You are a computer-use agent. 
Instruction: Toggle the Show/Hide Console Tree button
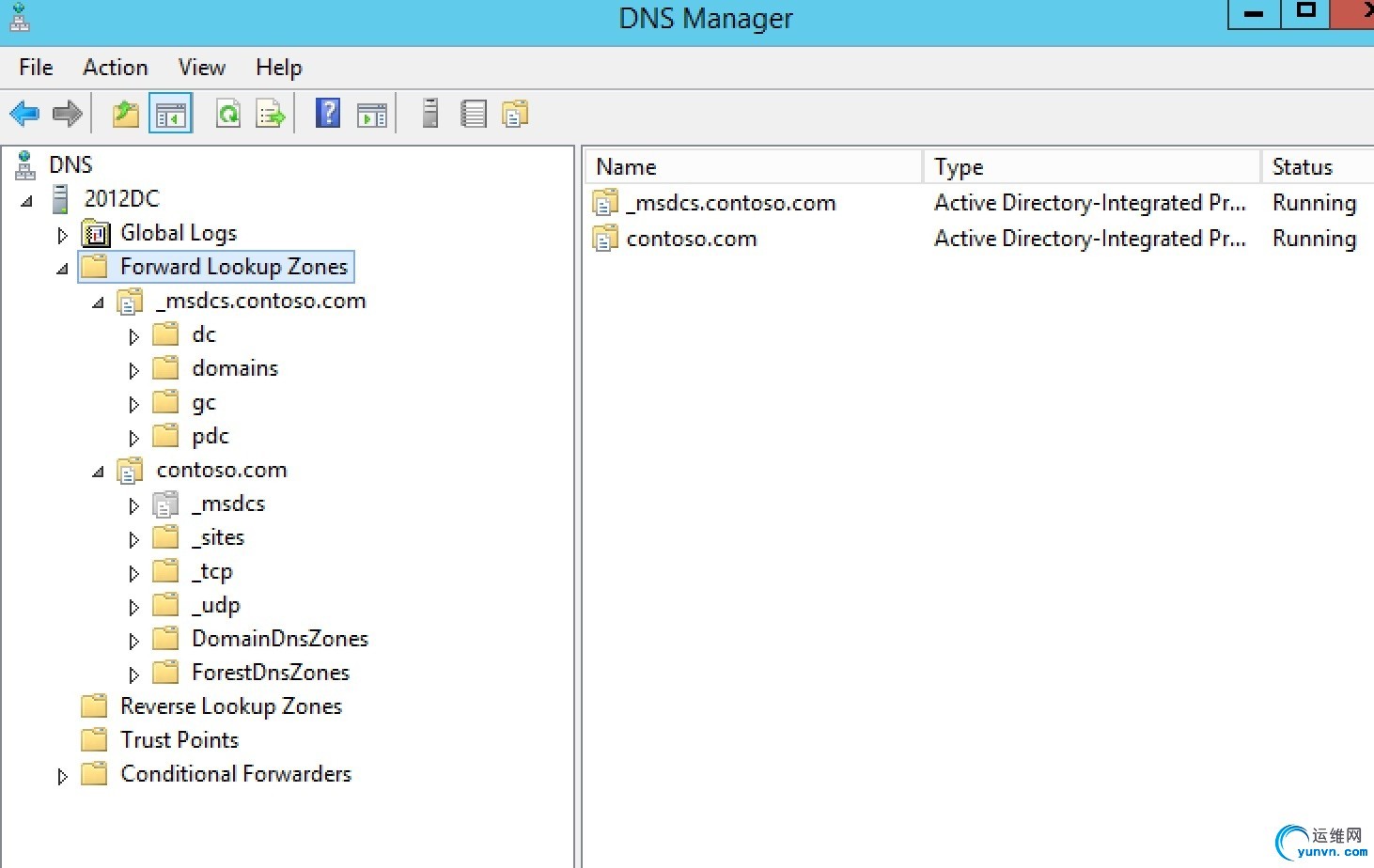click(171, 115)
